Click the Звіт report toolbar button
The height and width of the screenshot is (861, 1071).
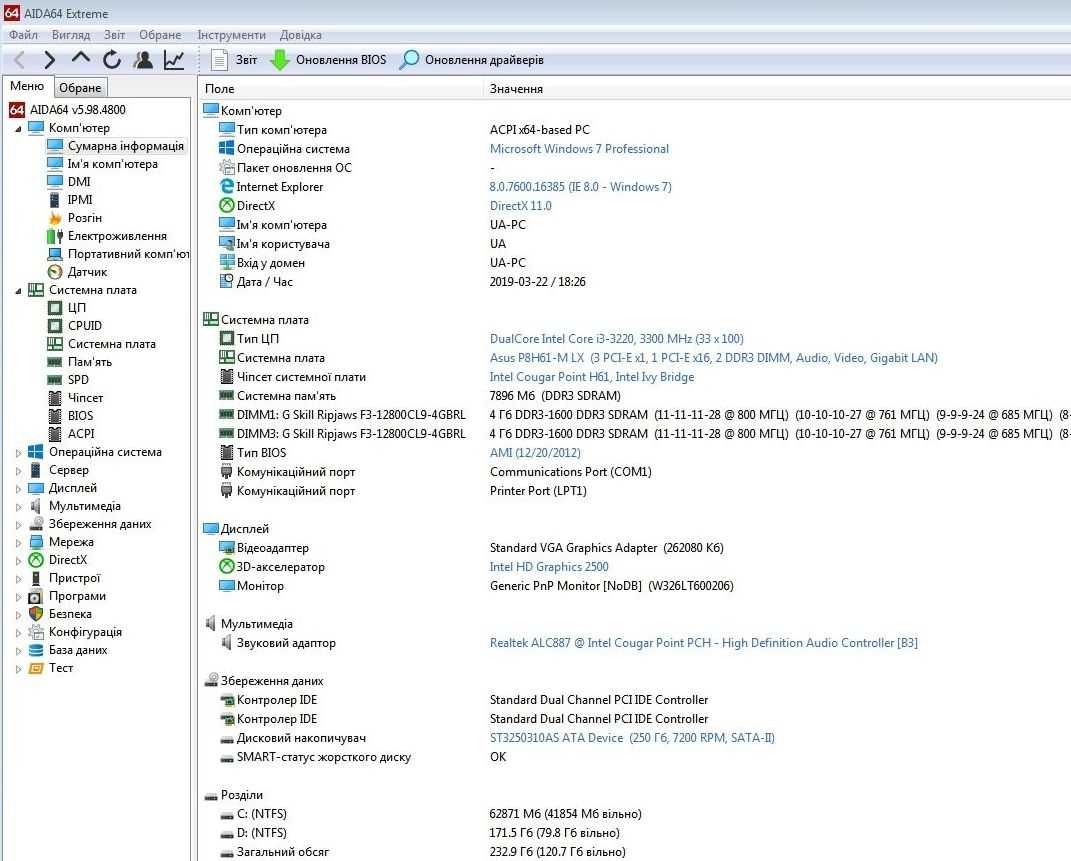coord(234,60)
